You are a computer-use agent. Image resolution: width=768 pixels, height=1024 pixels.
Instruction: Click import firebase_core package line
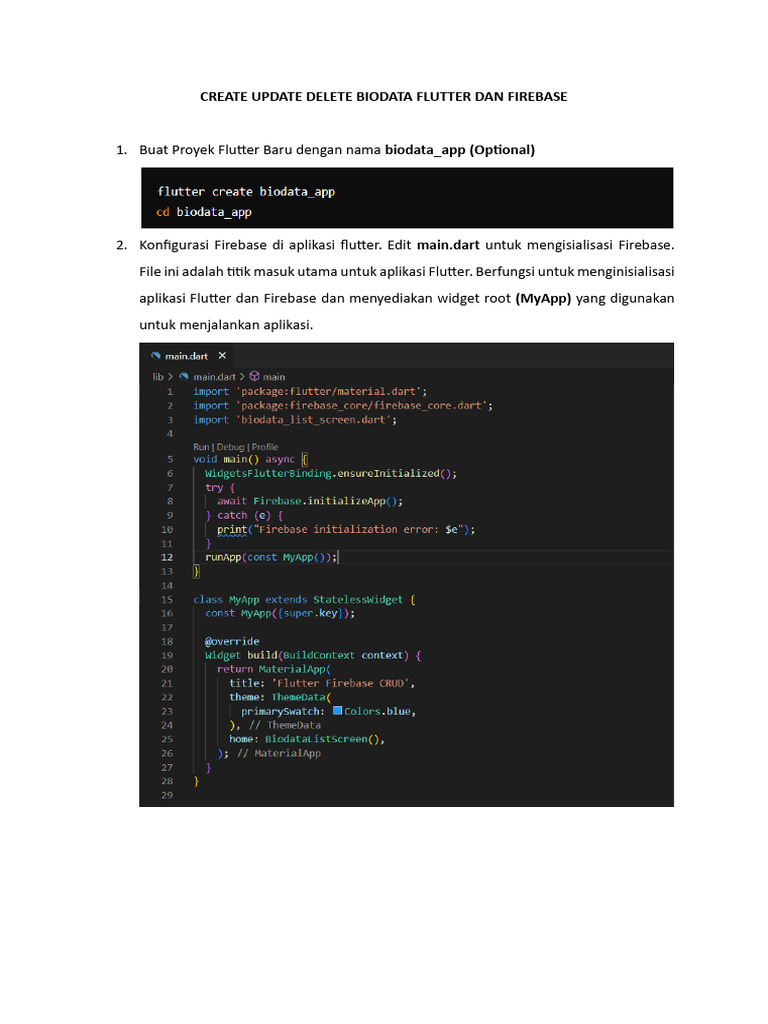pos(343,405)
